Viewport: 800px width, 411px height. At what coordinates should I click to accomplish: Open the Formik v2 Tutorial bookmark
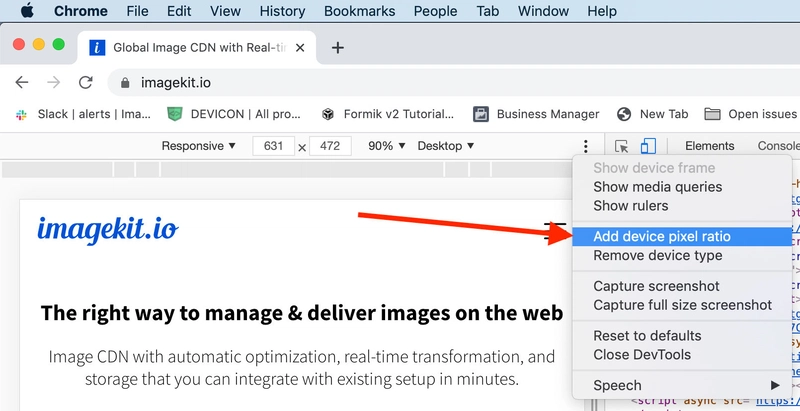[387, 114]
